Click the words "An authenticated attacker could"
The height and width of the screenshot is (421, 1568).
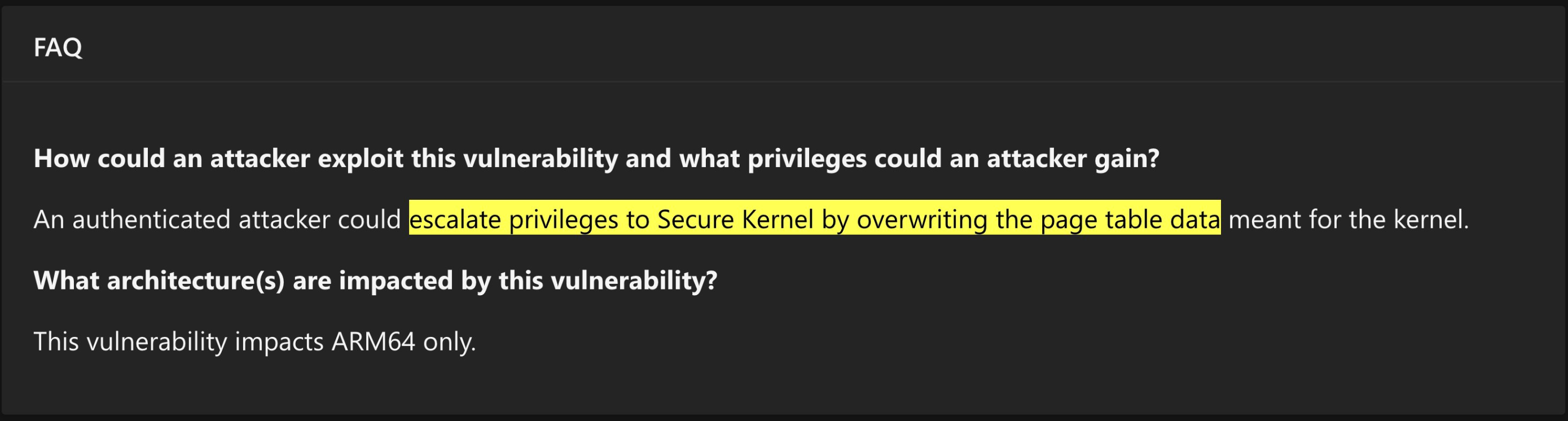pos(217,220)
